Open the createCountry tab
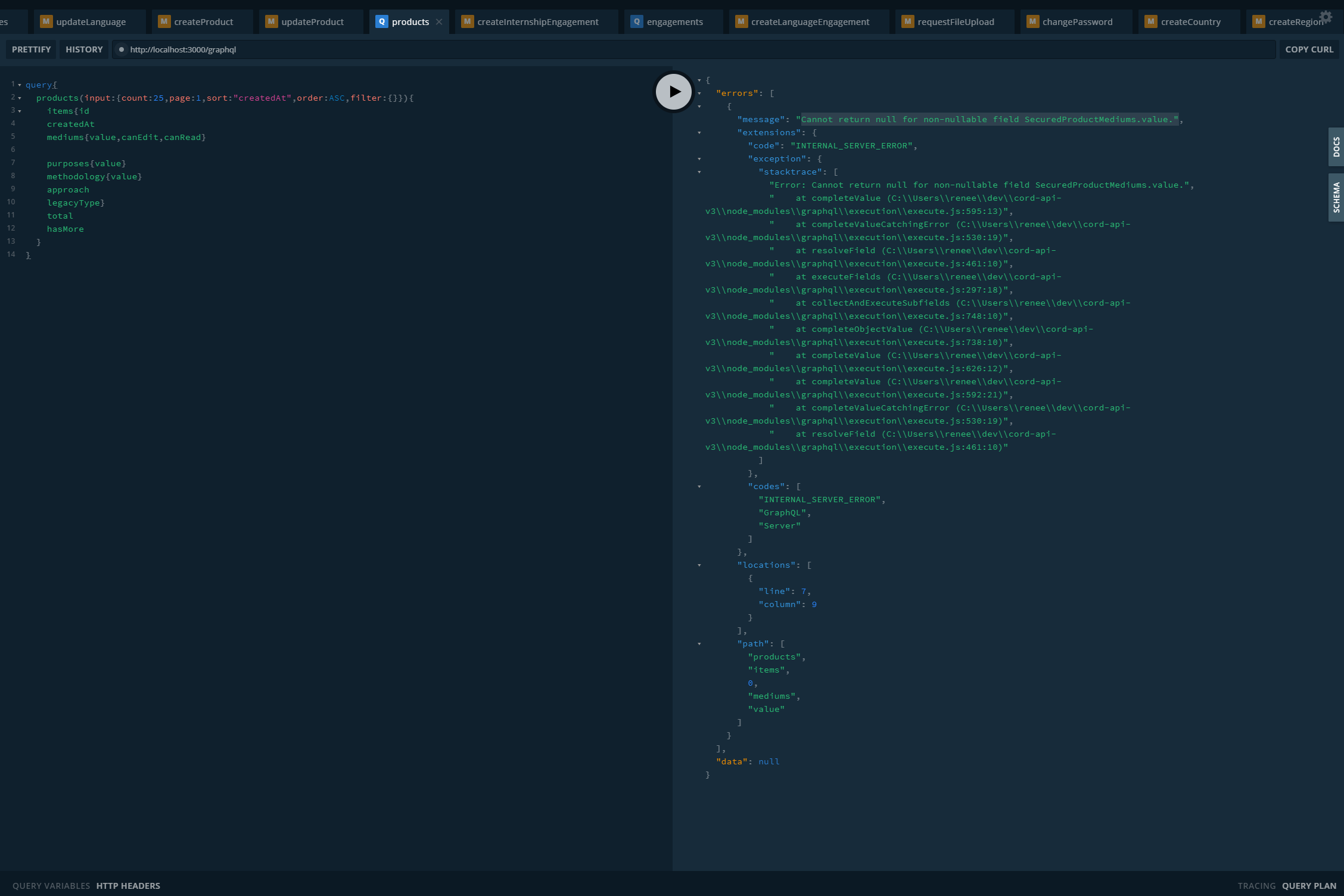The height and width of the screenshot is (896, 1344). tap(1189, 21)
